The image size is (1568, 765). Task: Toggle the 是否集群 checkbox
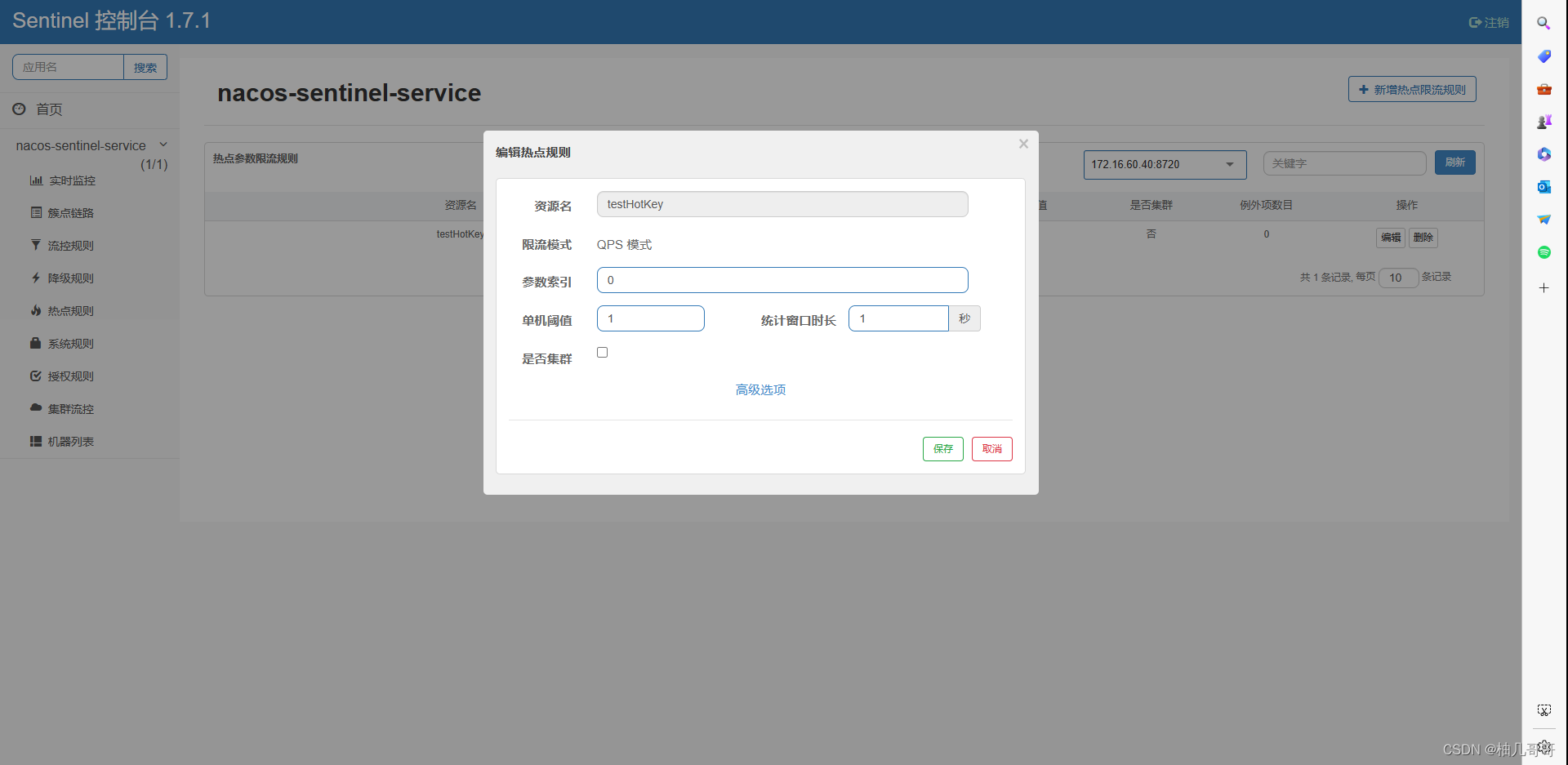[x=603, y=353]
